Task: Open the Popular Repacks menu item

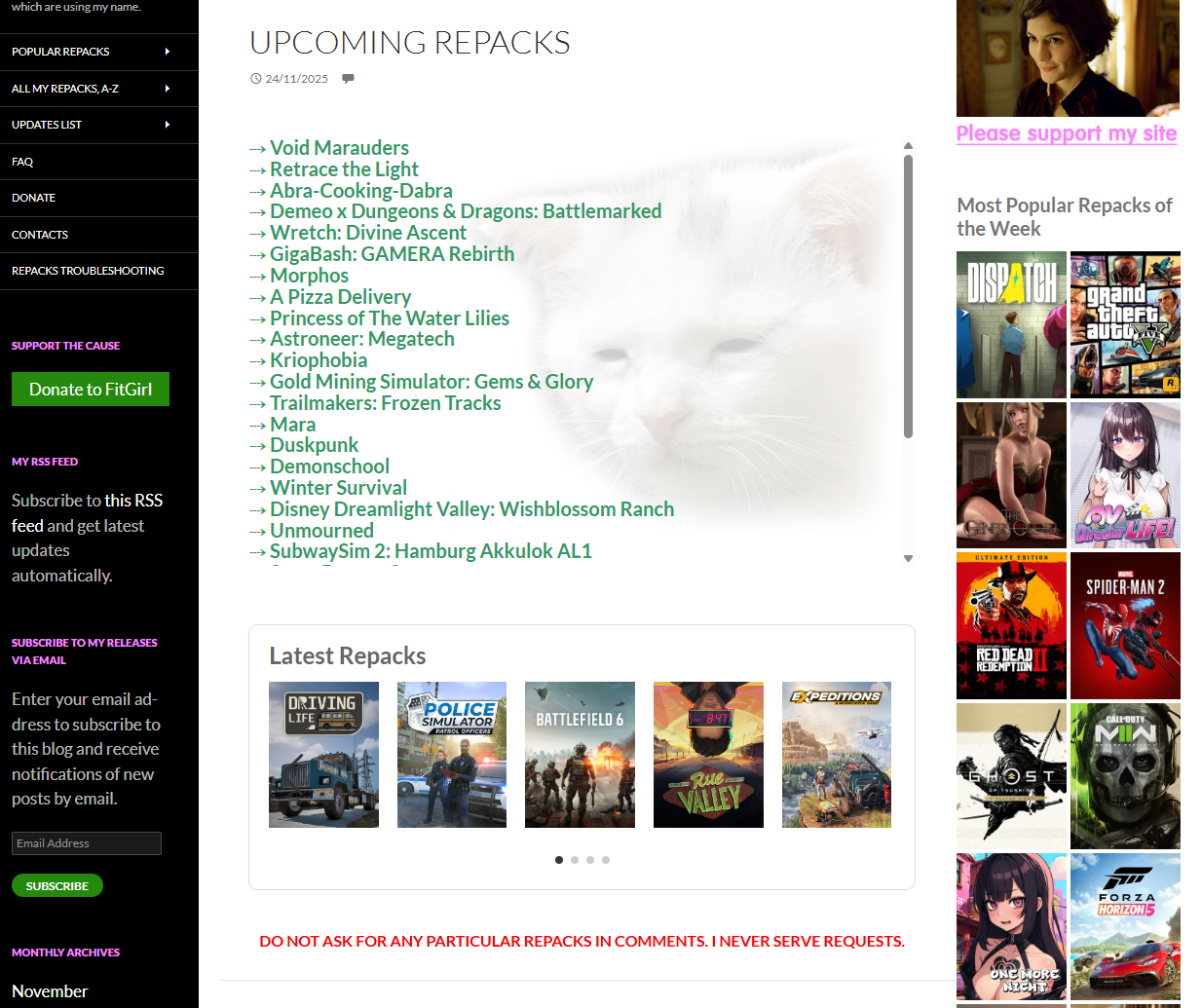Action: pos(60,52)
